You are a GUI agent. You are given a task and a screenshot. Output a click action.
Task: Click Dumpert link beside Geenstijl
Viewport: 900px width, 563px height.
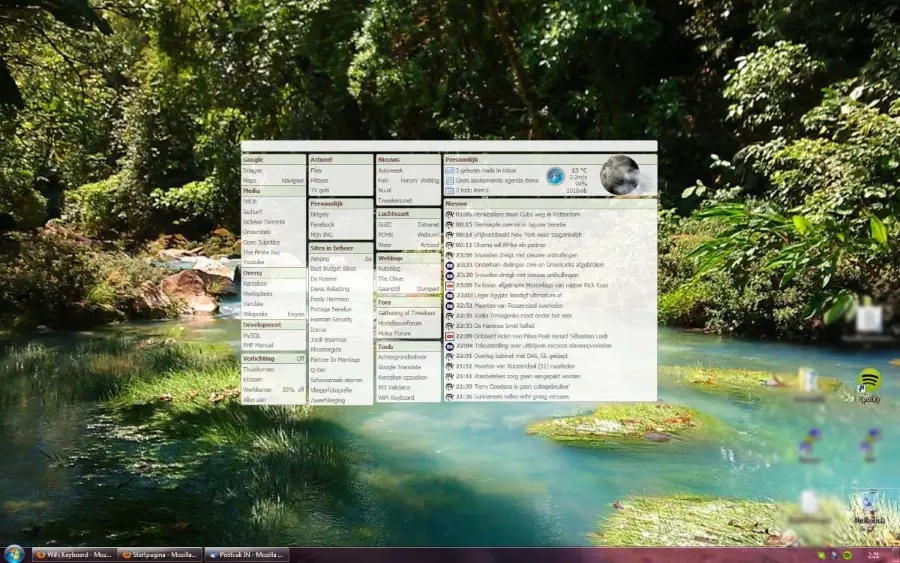(428, 289)
